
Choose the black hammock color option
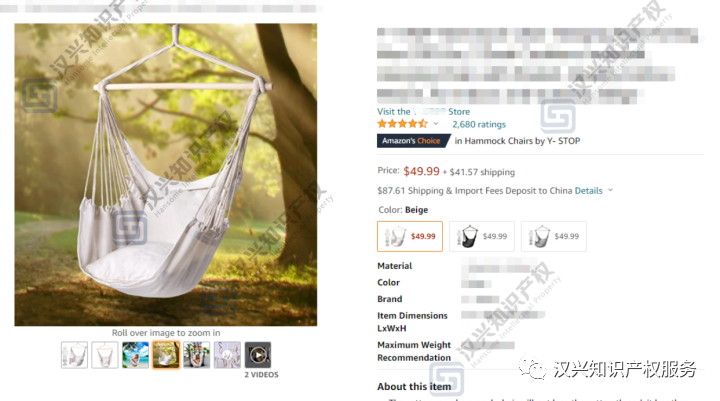point(482,237)
